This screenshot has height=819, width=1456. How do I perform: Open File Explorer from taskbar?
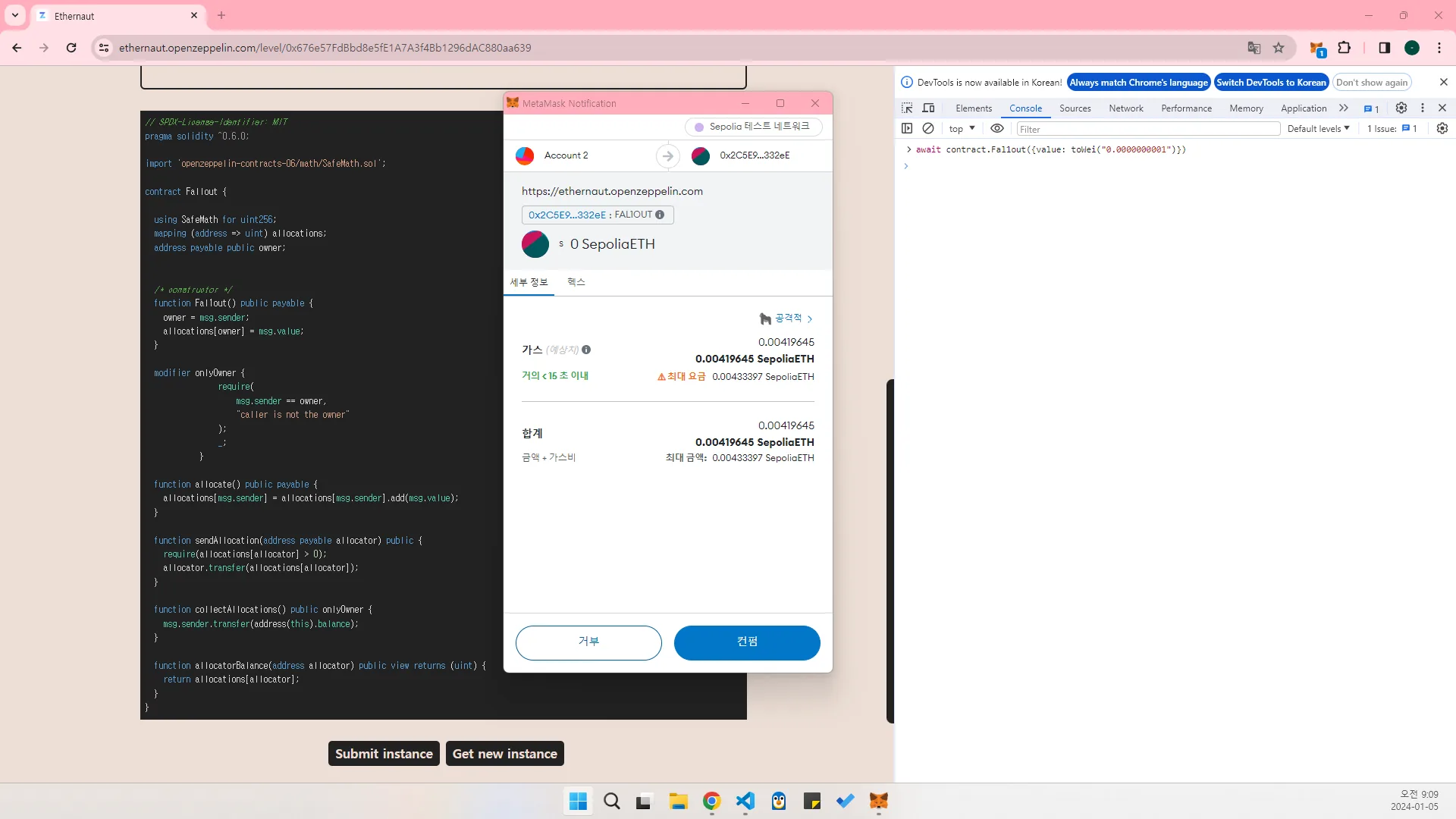(x=679, y=801)
